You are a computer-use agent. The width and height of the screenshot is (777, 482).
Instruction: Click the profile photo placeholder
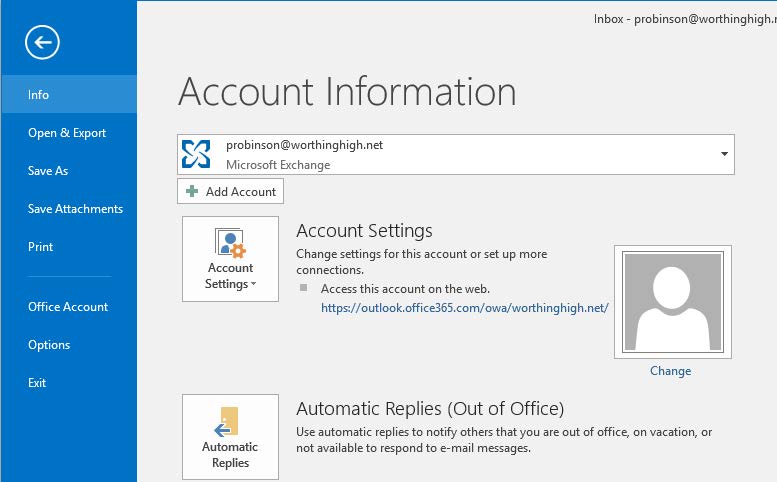(672, 302)
